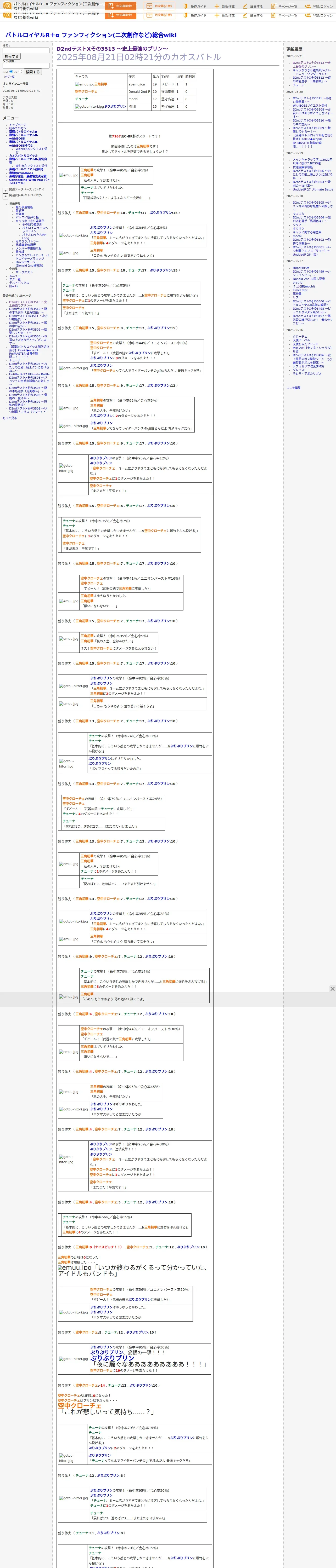Click ぷりぷりプリン in the character table

pyautogui.click(x=115, y=107)
